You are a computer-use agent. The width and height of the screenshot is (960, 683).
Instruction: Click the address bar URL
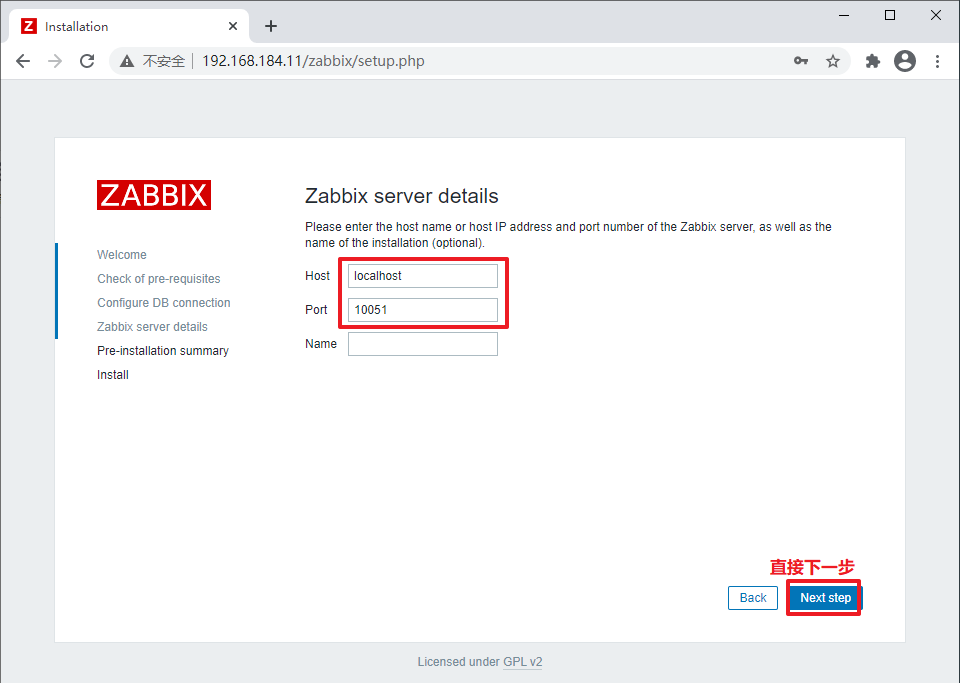tap(313, 61)
